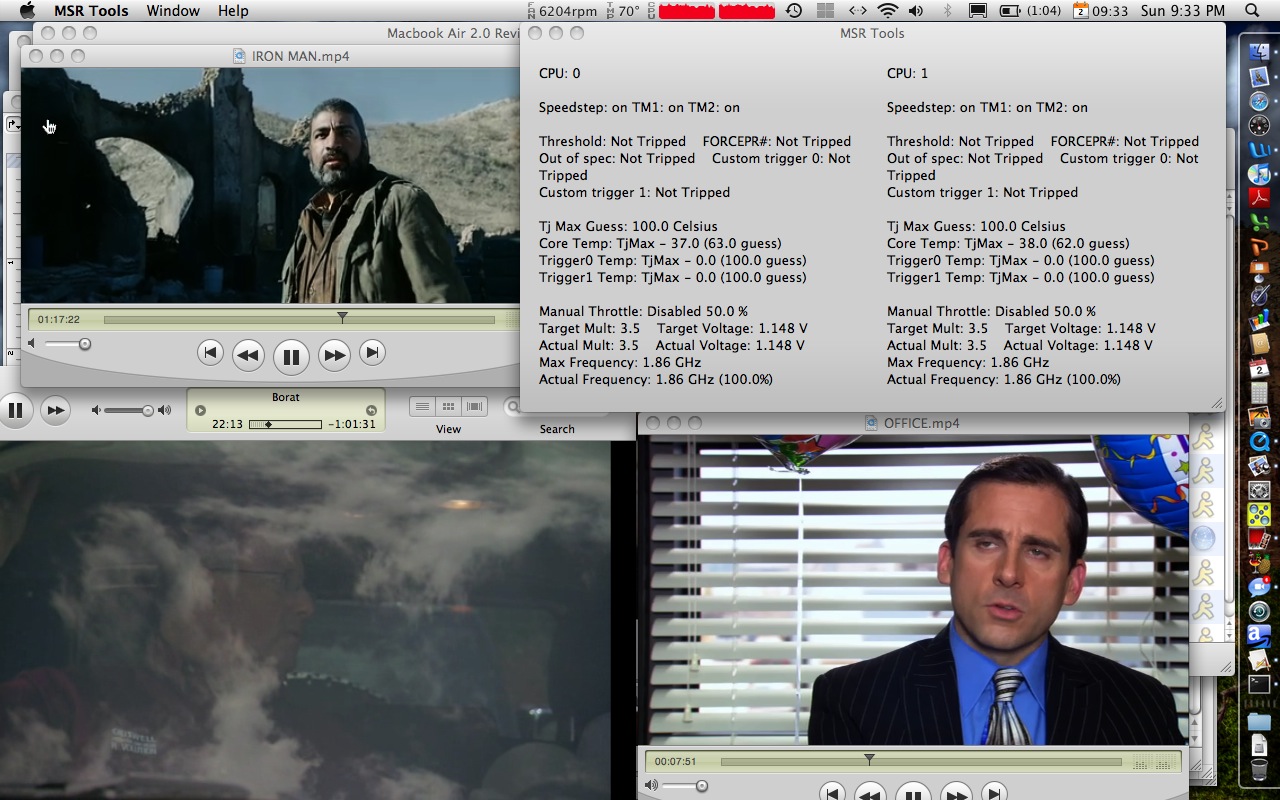Open the Trash in the Dock

click(1259, 770)
